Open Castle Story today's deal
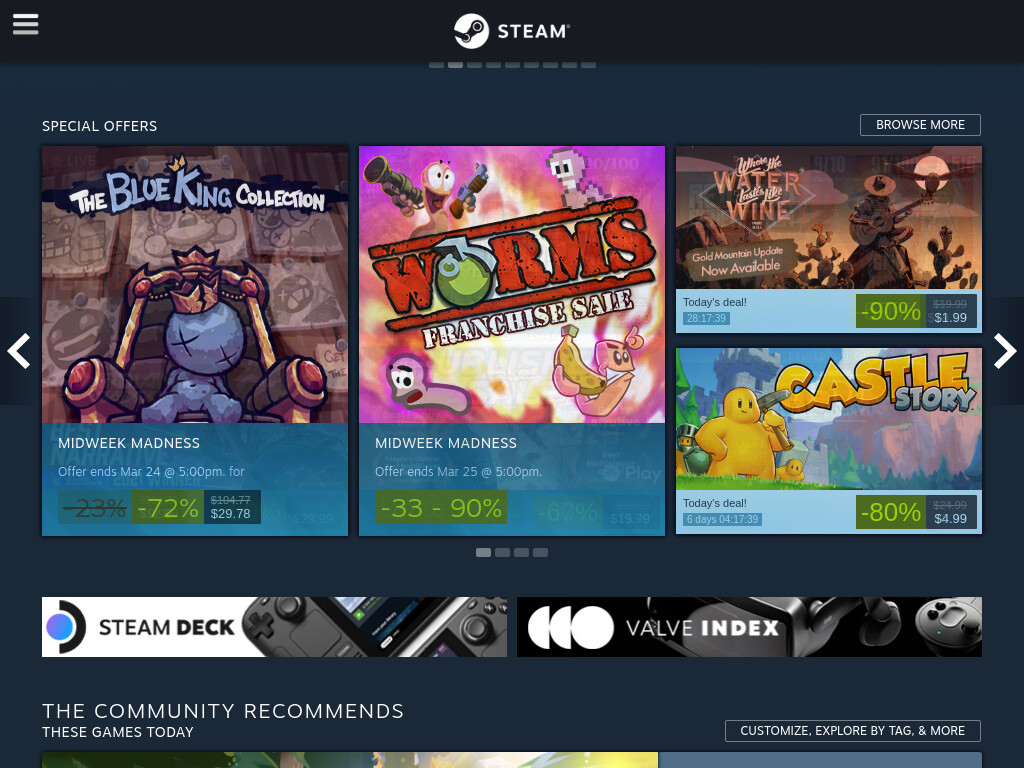Image resolution: width=1024 pixels, height=768 pixels. [829, 441]
